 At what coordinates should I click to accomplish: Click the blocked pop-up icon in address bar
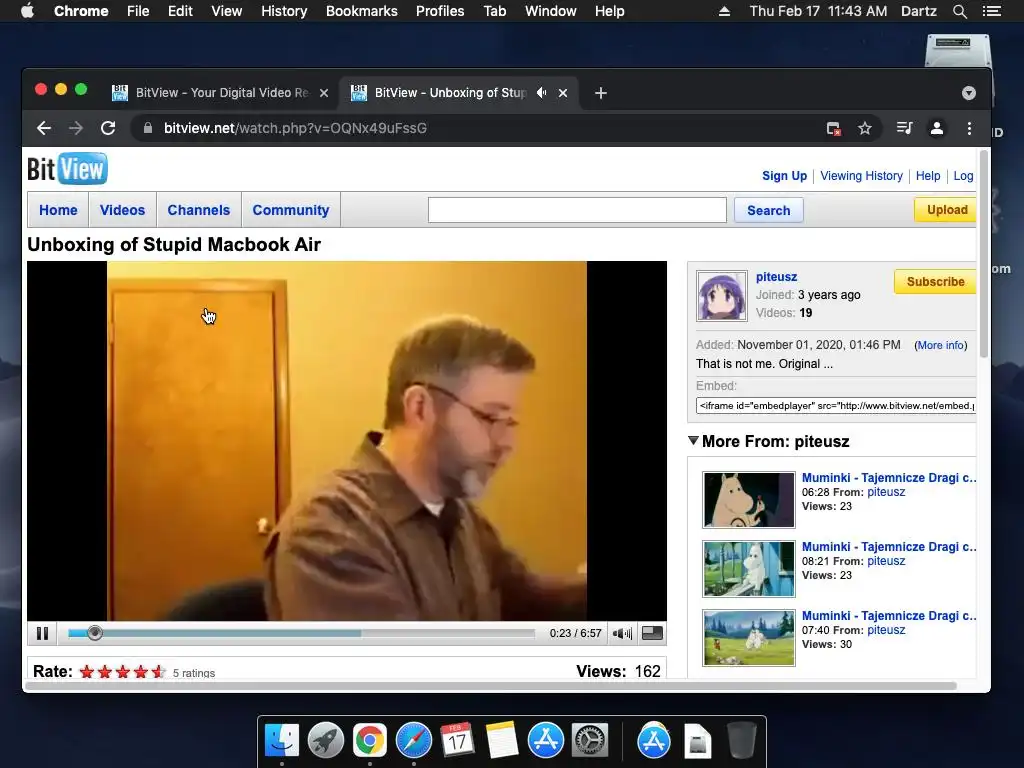click(833, 129)
